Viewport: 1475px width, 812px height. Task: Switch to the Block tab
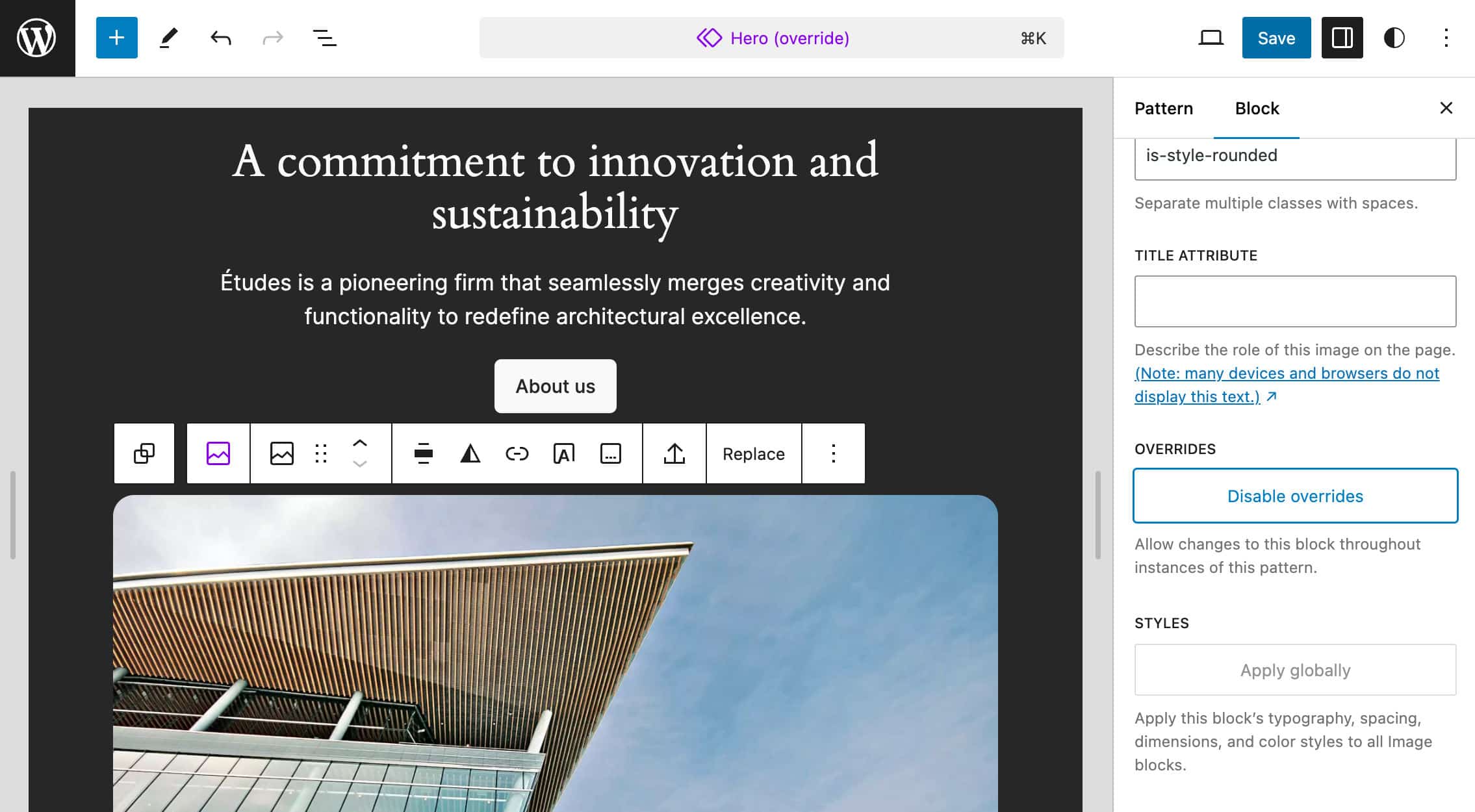1257,107
